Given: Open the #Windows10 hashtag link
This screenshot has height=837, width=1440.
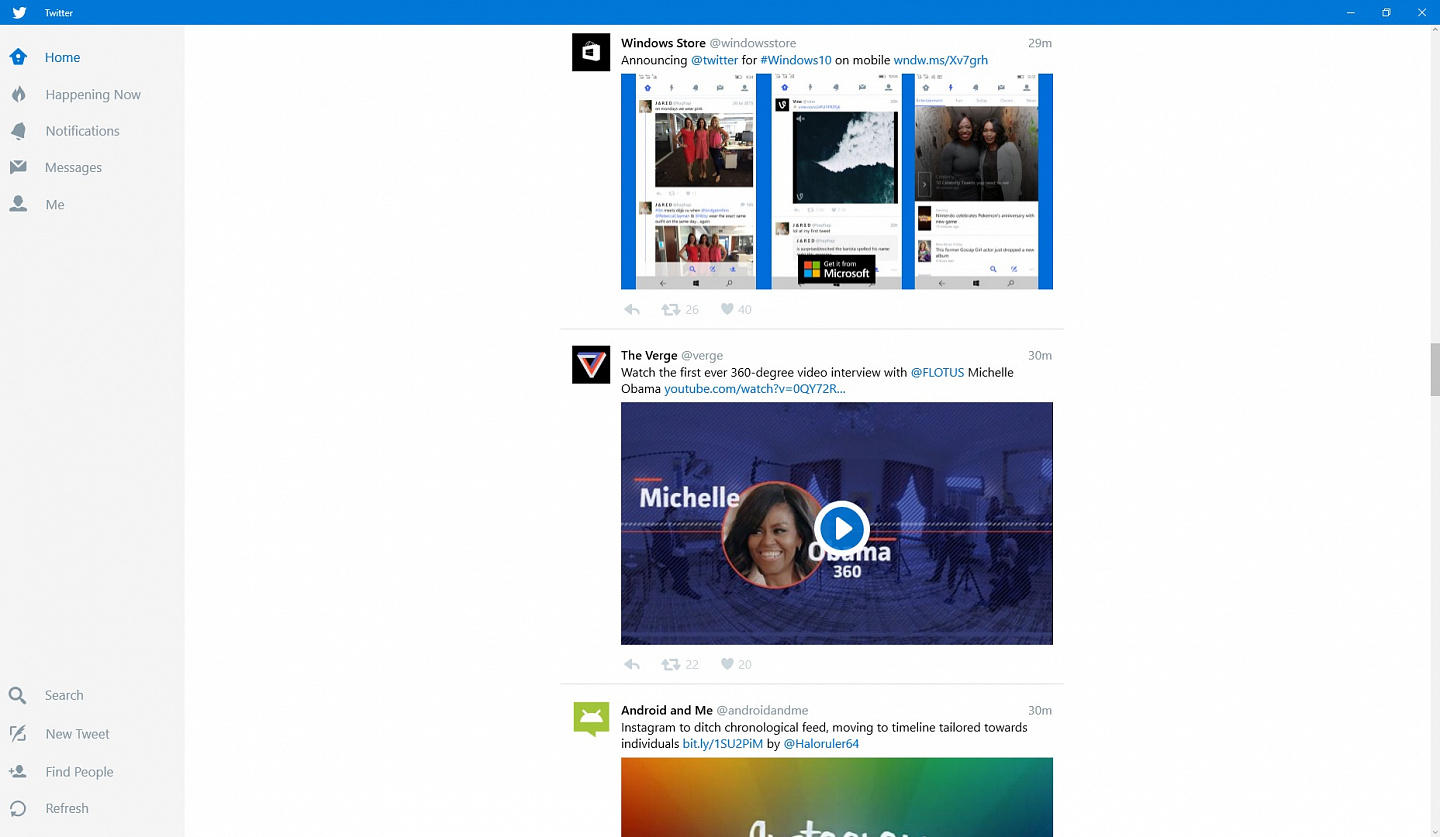Looking at the screenshot, I should (796, 60).
